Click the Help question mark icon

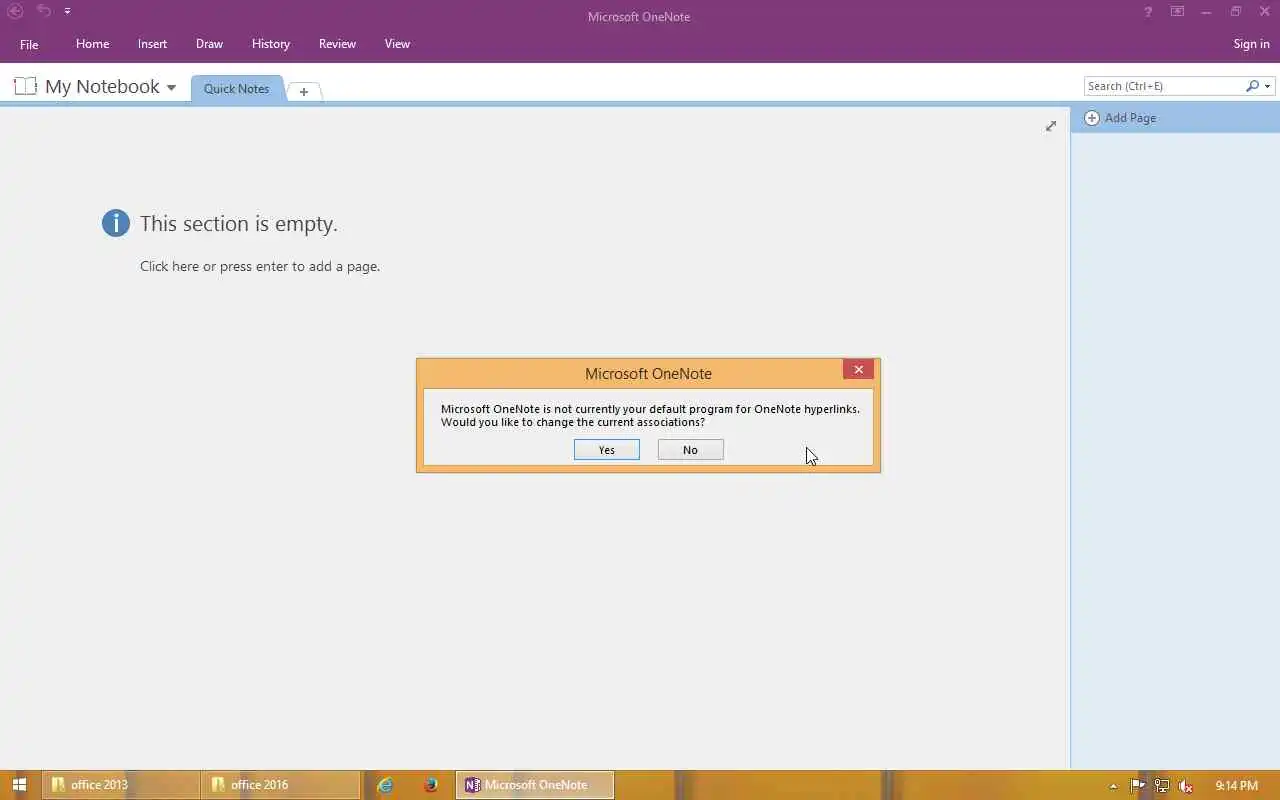coord(1148,12)
